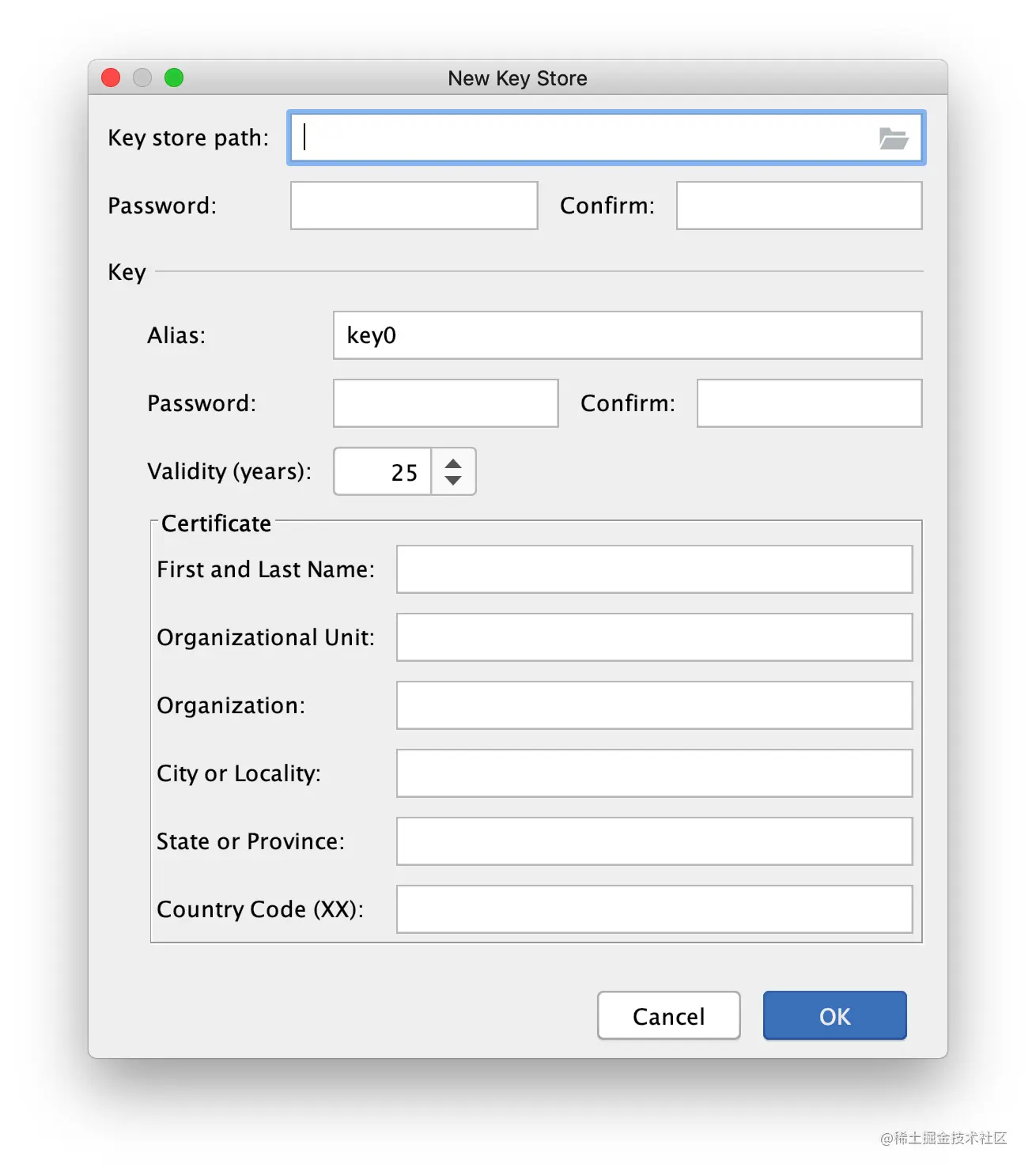Click the Key section Password field
This screenshot has height=1175, width=1036.
point(445,403)
